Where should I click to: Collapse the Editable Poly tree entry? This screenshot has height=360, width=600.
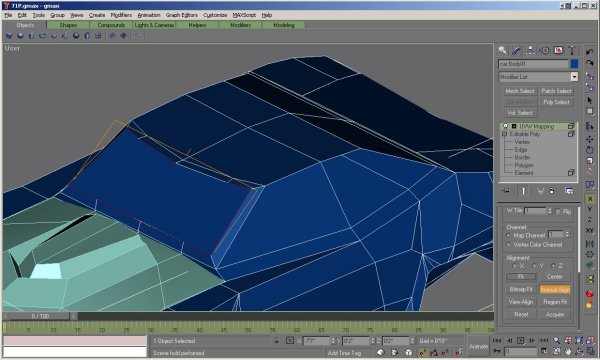pyautogui.click(x=505, y=134)
